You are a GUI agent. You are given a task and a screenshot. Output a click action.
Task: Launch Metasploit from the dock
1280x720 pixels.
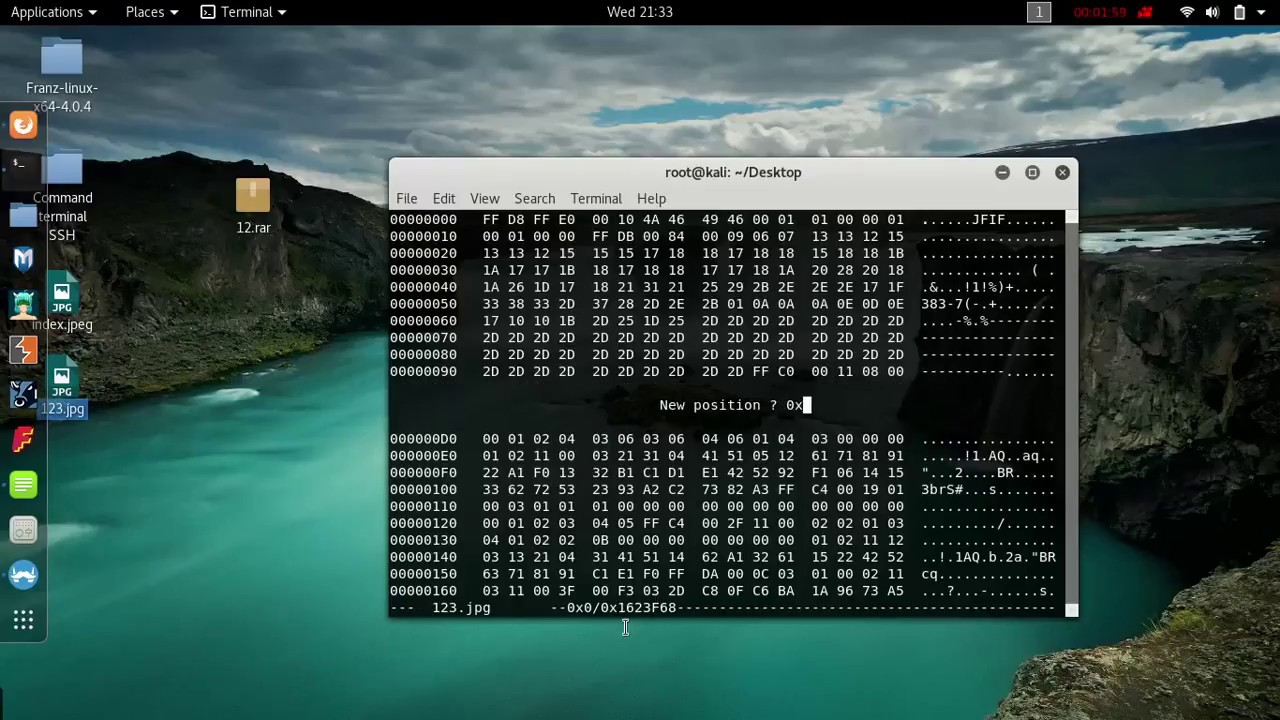pos(23,259)
